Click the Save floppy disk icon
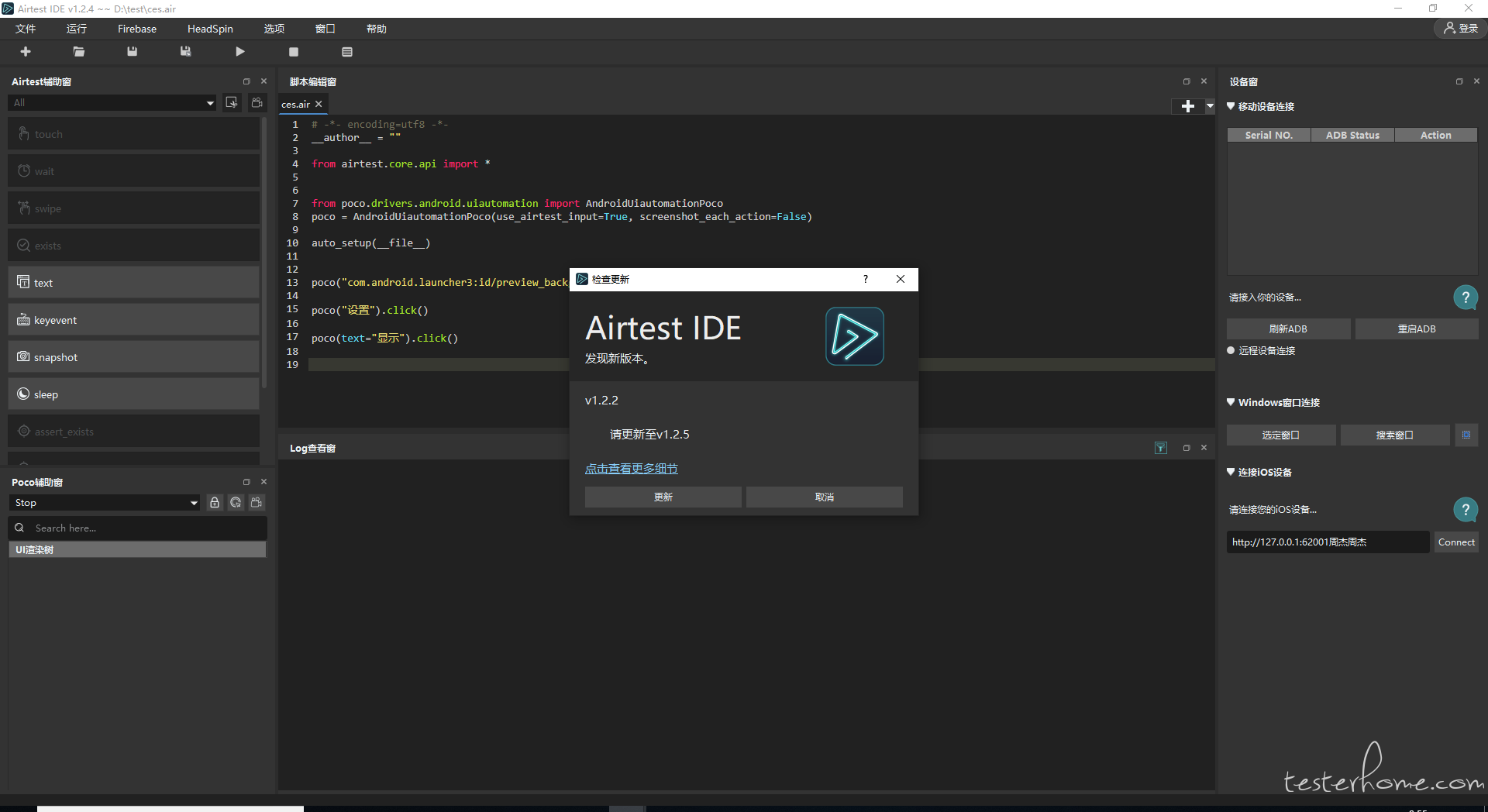 (x=133, y=51)
